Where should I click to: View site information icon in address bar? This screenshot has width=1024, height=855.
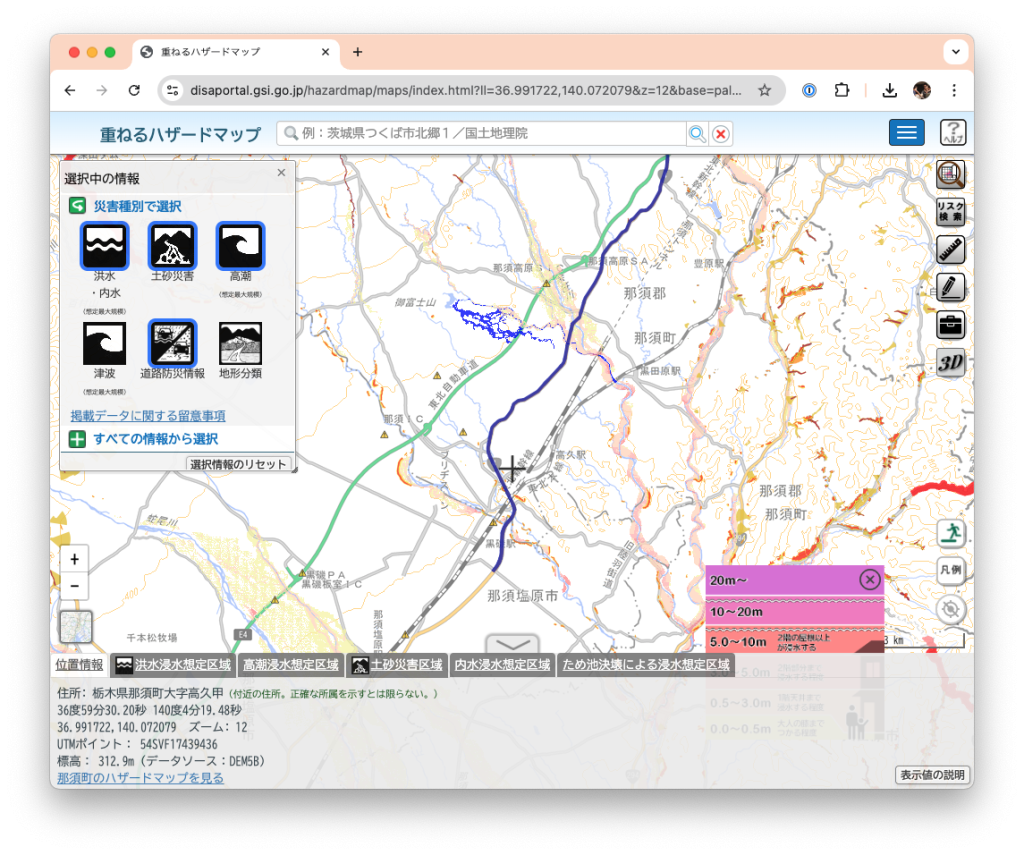click(x=172, y=90)
